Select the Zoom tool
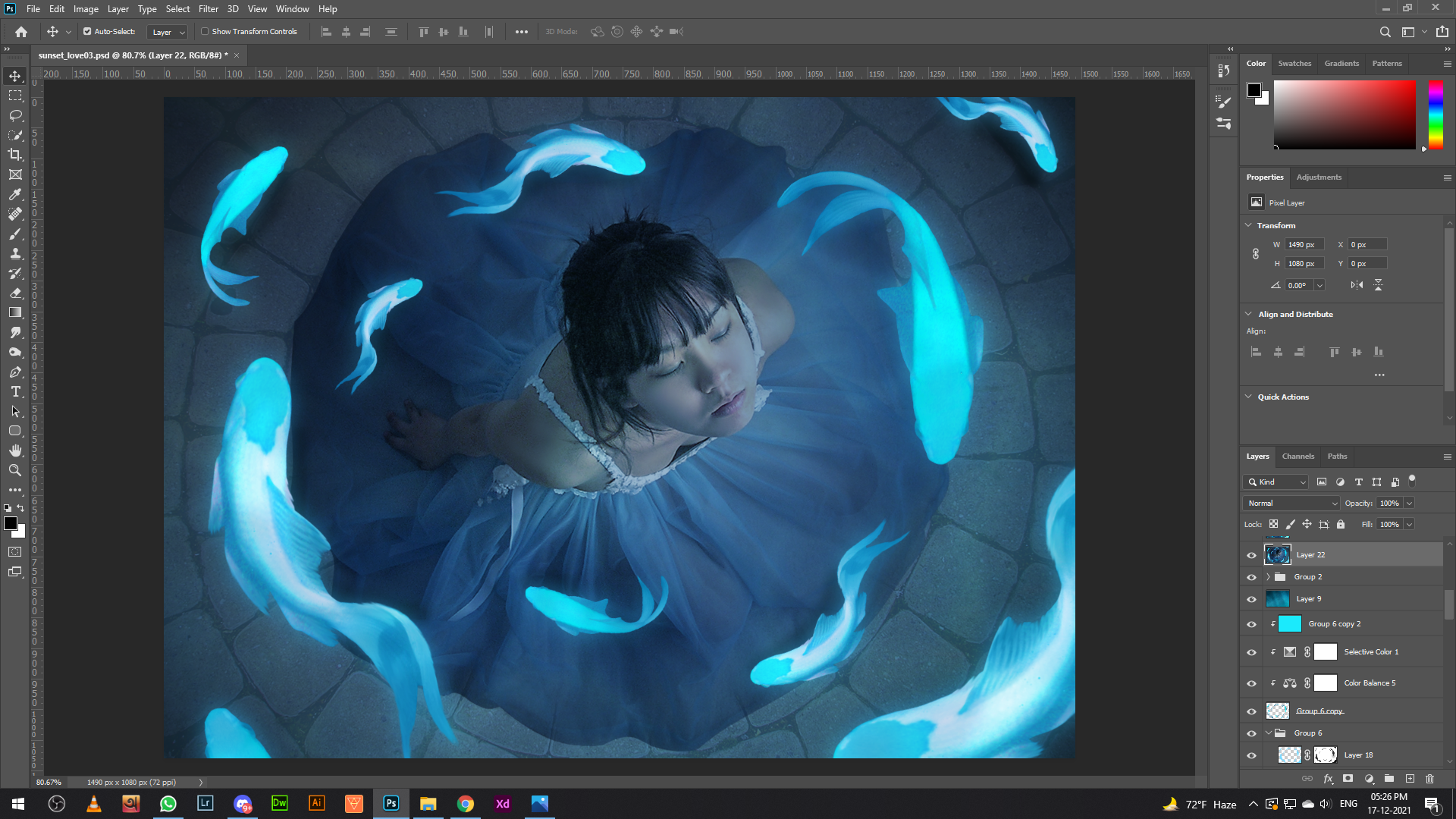Image resolution: width=1456 pixels, height=819 pixels. pos(15,470)
